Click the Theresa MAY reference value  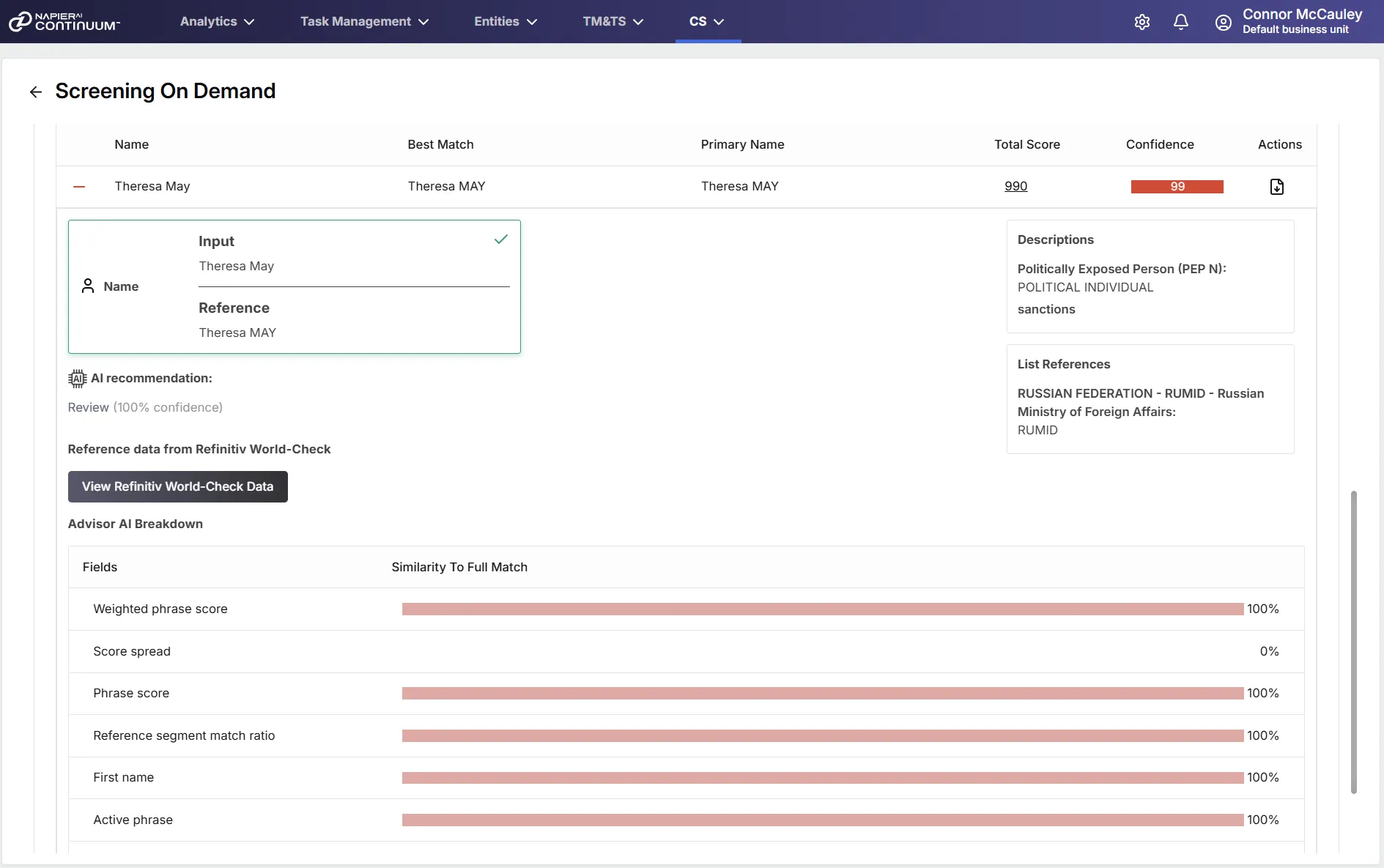[237, 333]
